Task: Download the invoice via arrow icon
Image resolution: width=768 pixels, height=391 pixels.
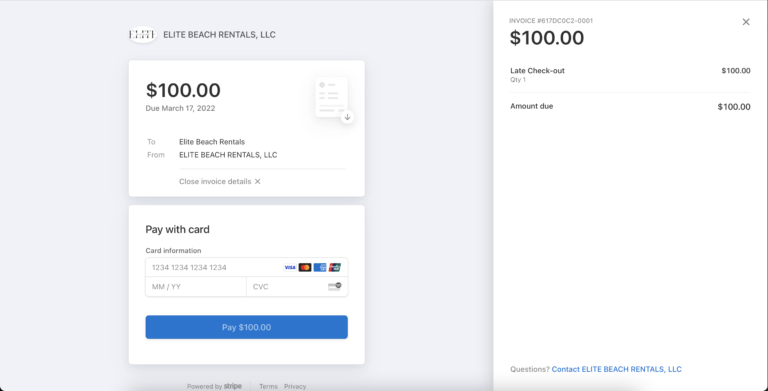Action: coord(347,117)
